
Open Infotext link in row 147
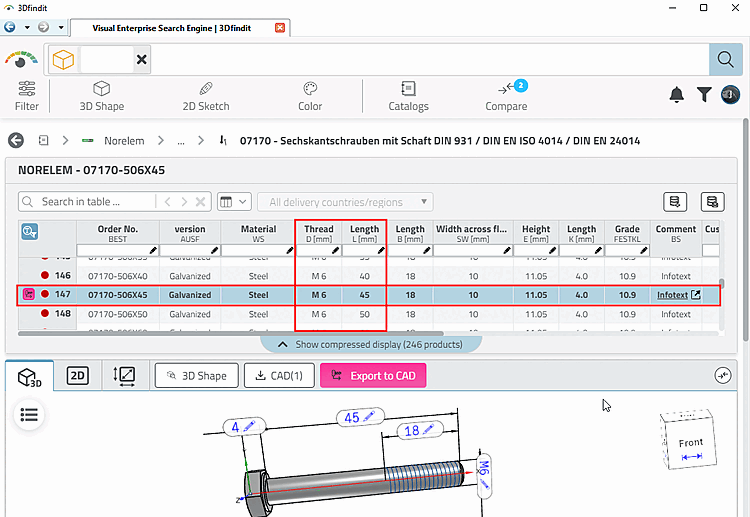672,295
